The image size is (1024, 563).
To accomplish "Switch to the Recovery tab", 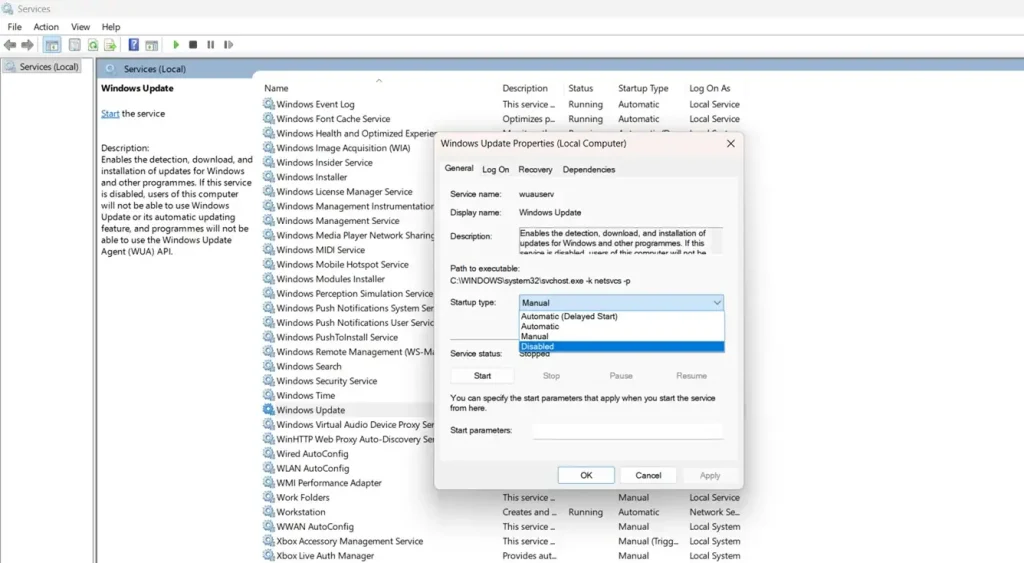I will [x=536, y=169].
